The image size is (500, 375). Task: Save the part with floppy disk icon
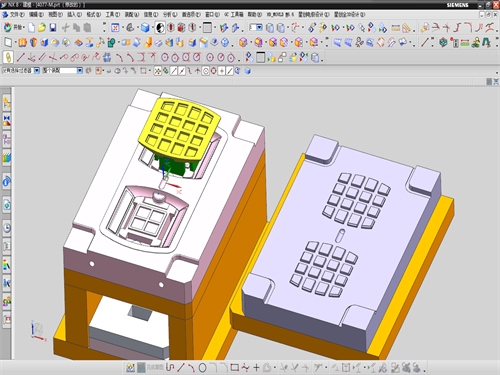point(53,28)
